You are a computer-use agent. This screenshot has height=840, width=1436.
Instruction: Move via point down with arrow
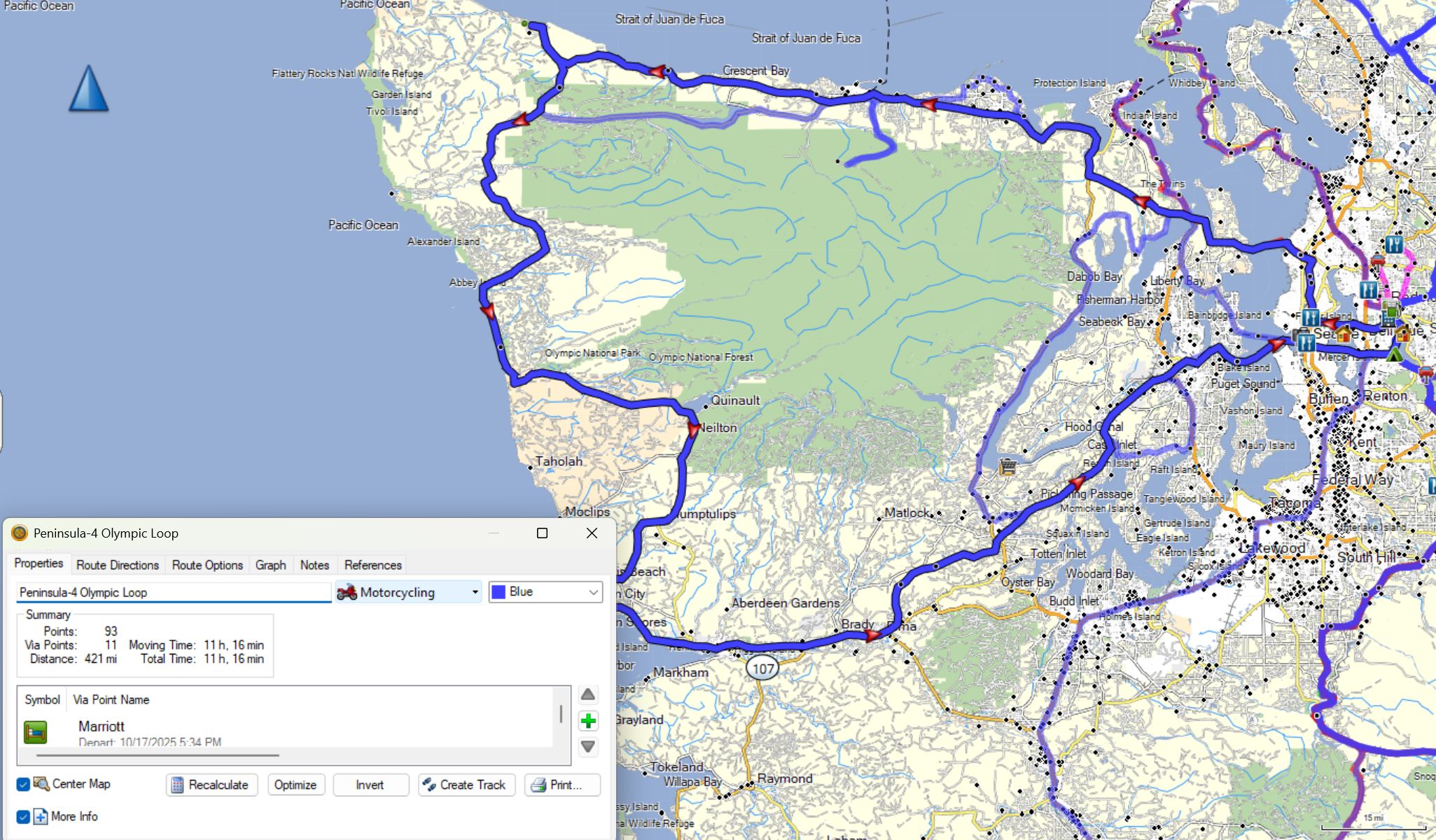588,747
